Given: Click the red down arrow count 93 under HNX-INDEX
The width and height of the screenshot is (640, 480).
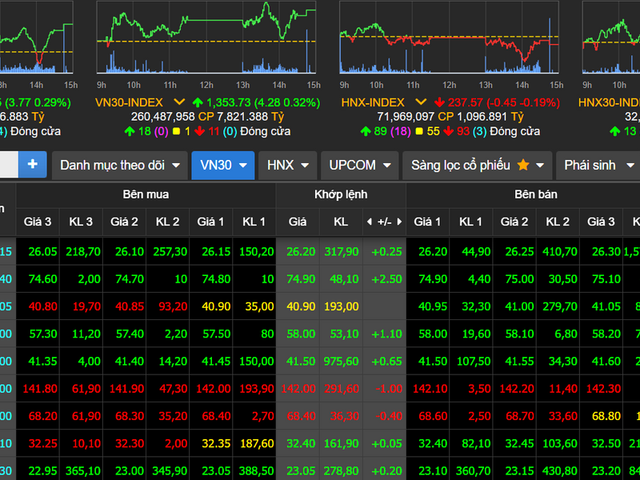Looking at the screenshot, I should [455, 131].
